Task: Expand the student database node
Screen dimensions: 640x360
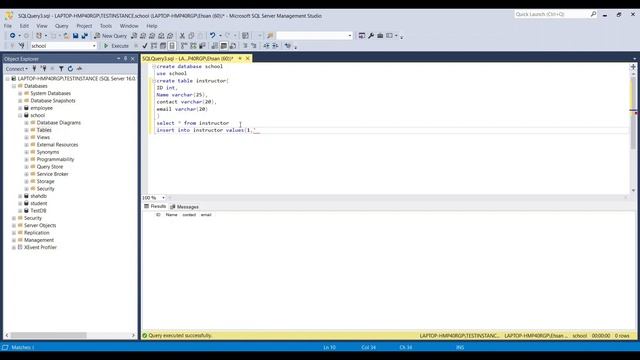Action: click(20, 204)
